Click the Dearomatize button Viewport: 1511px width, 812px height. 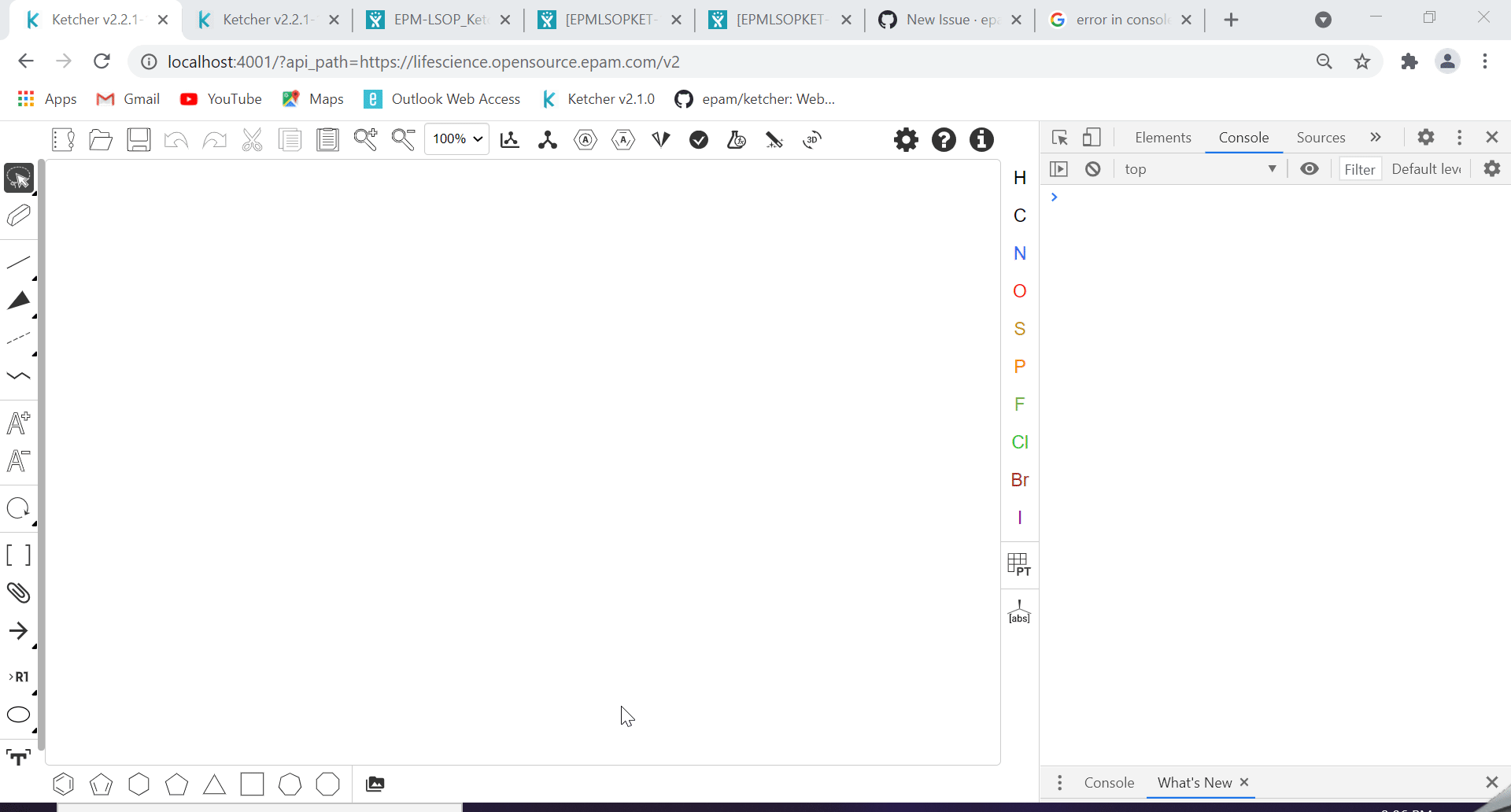623,140
